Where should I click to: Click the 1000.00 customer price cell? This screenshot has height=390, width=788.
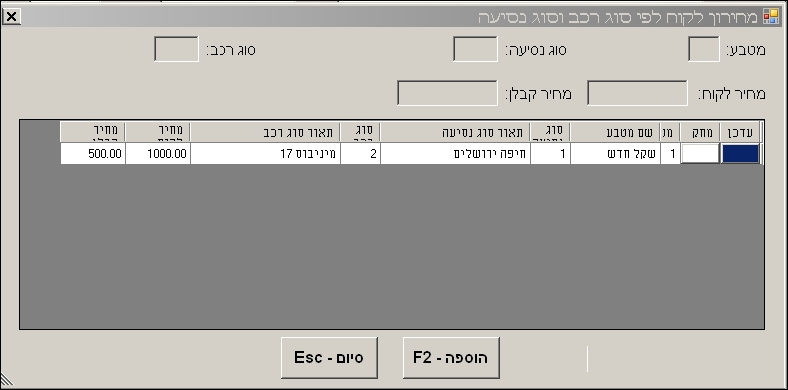pos(158,153)
